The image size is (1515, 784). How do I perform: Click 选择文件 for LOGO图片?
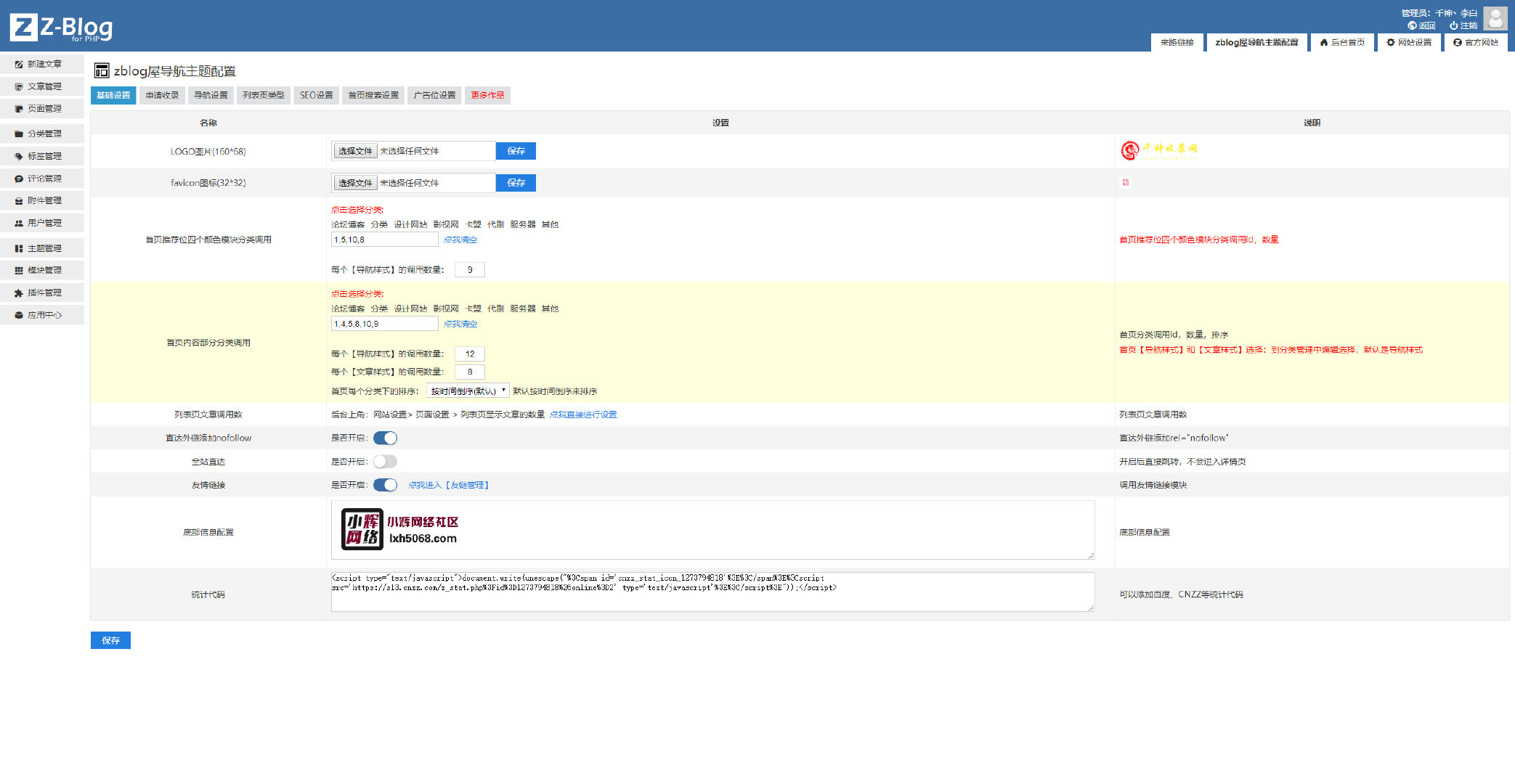[x=355, y=151]
